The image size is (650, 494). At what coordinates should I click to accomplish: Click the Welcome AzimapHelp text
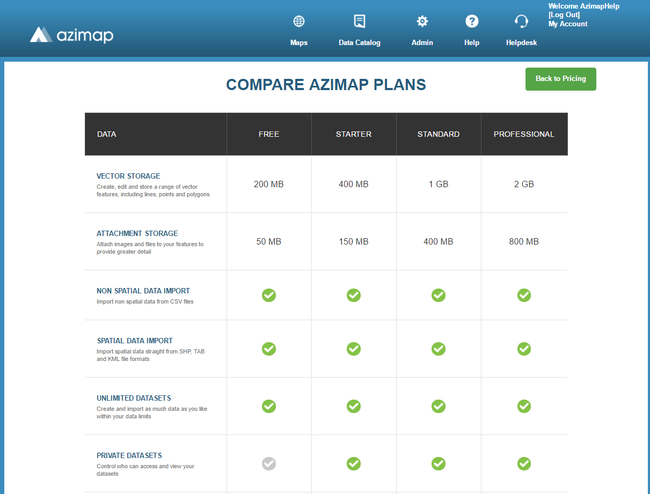[x=584, y=6]
